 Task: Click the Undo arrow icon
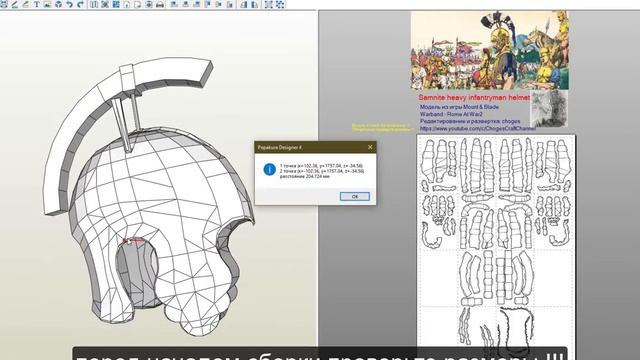pyautogui.click(x=69, y=4)
